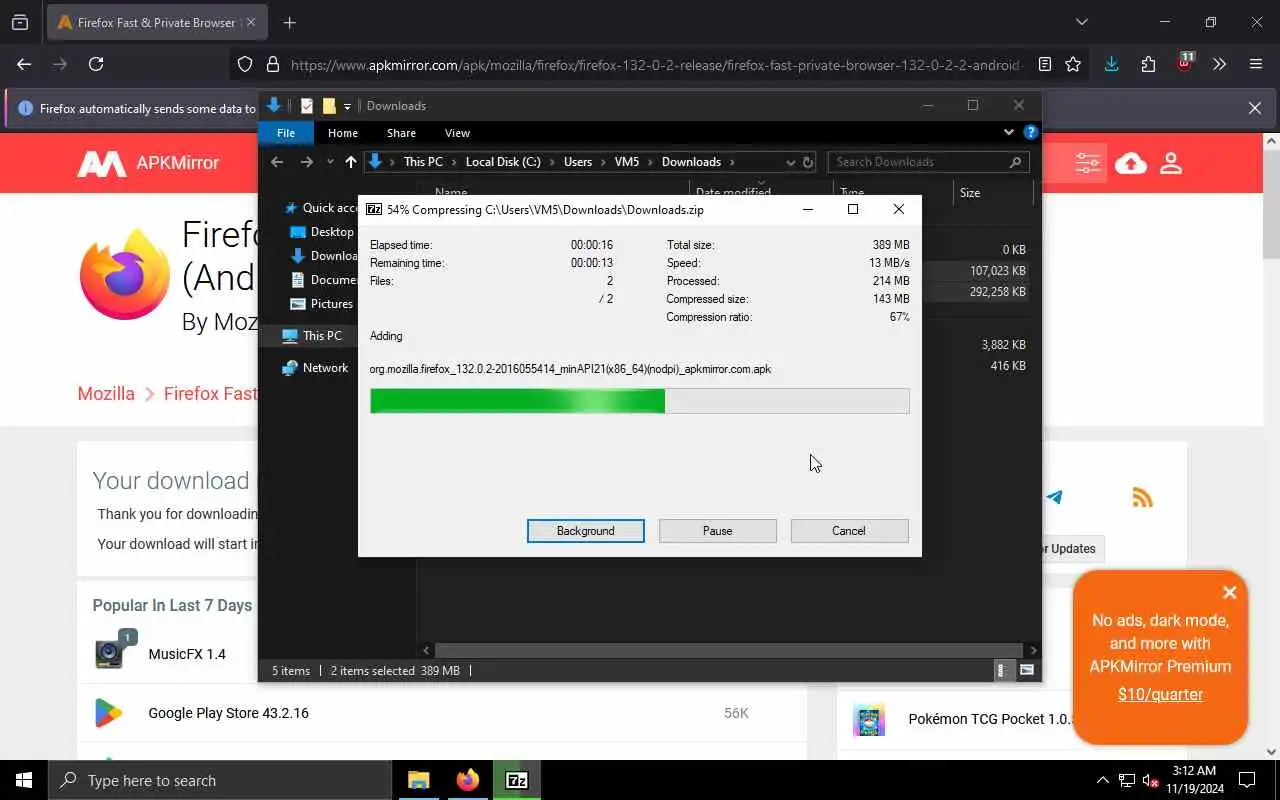1280x800 pixels.
Task: Open Firefox application hamburger menu
Action: click(x=1256, y=64)
